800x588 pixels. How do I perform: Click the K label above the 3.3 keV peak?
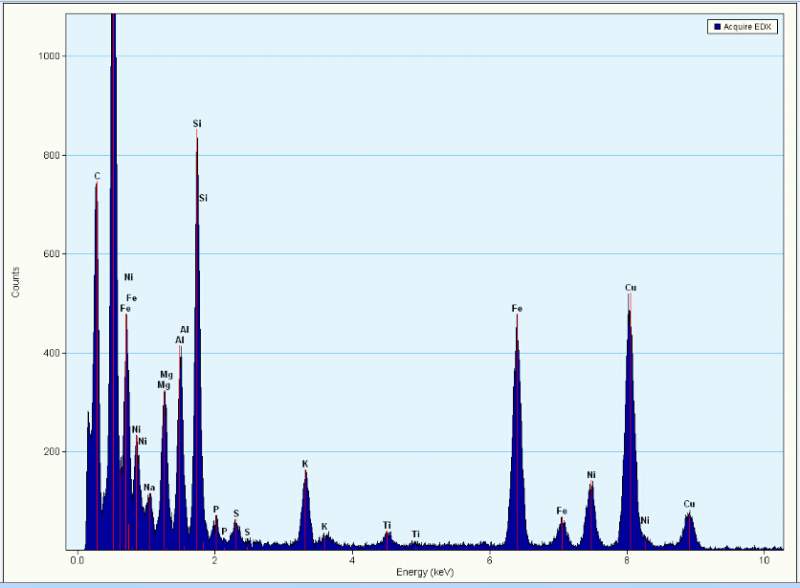pyautogui.click(x=305, y=464)
